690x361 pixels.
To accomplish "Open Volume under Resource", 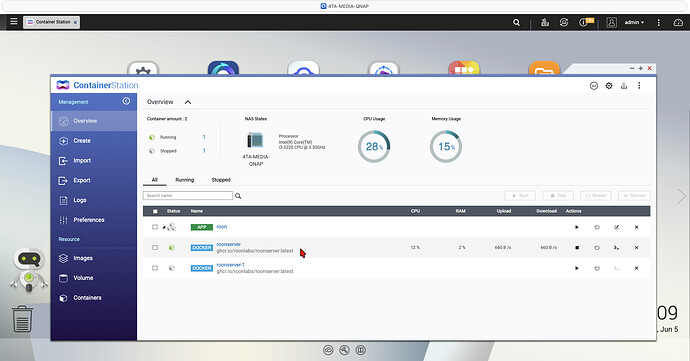I will pos(94,278).
